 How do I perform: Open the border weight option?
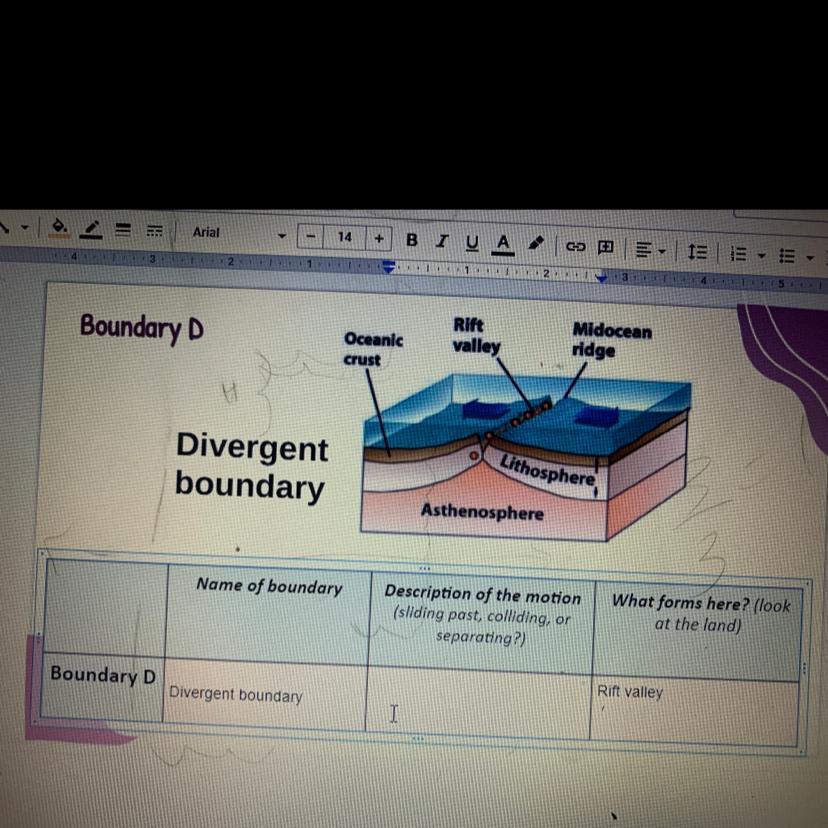click(x=123, y=230)
